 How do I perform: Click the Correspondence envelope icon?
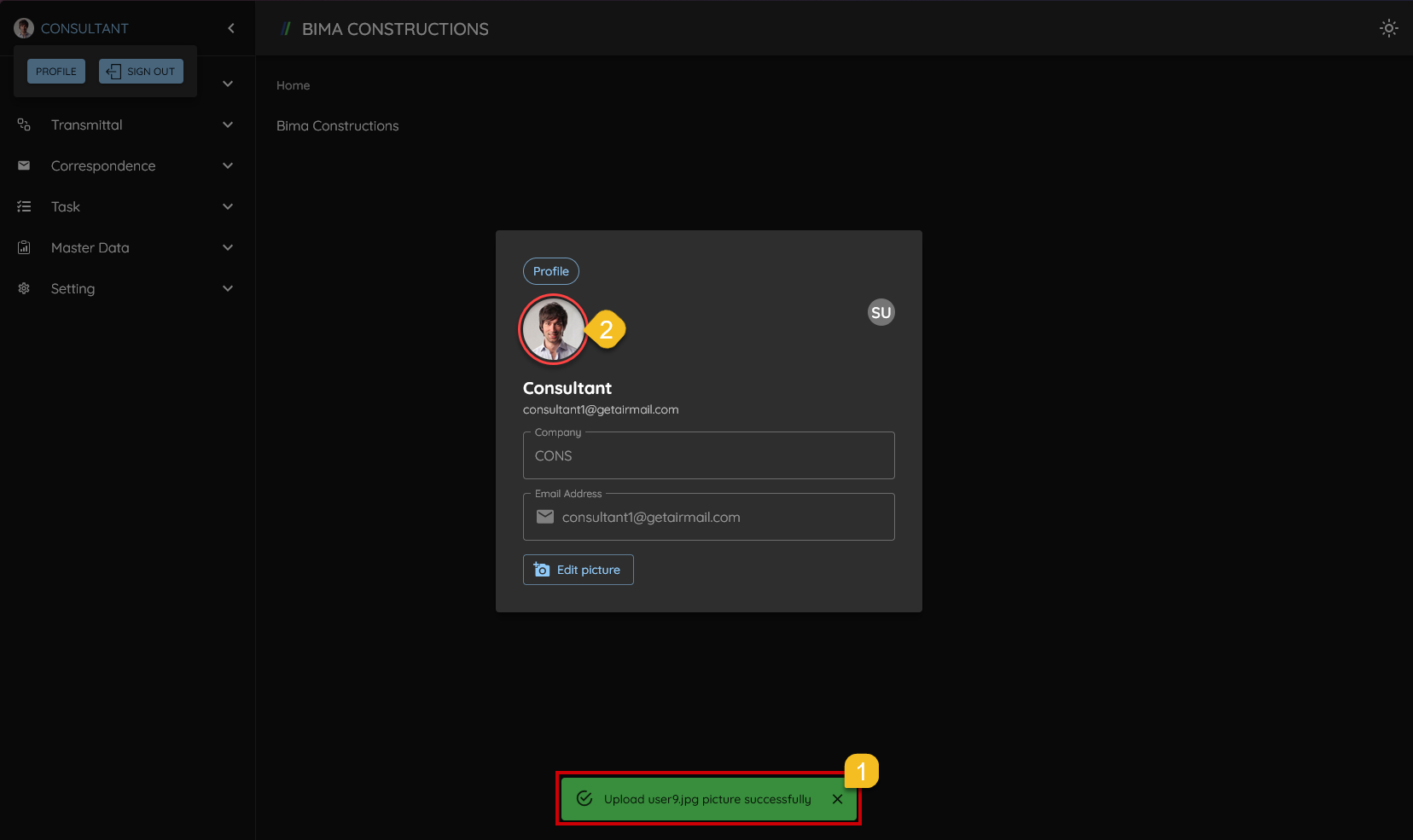pos(24,165)
